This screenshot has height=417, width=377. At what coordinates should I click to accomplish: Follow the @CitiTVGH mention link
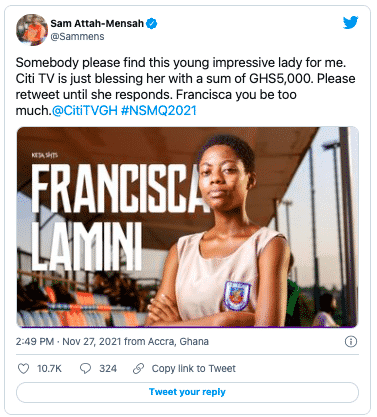click(85, 110)
